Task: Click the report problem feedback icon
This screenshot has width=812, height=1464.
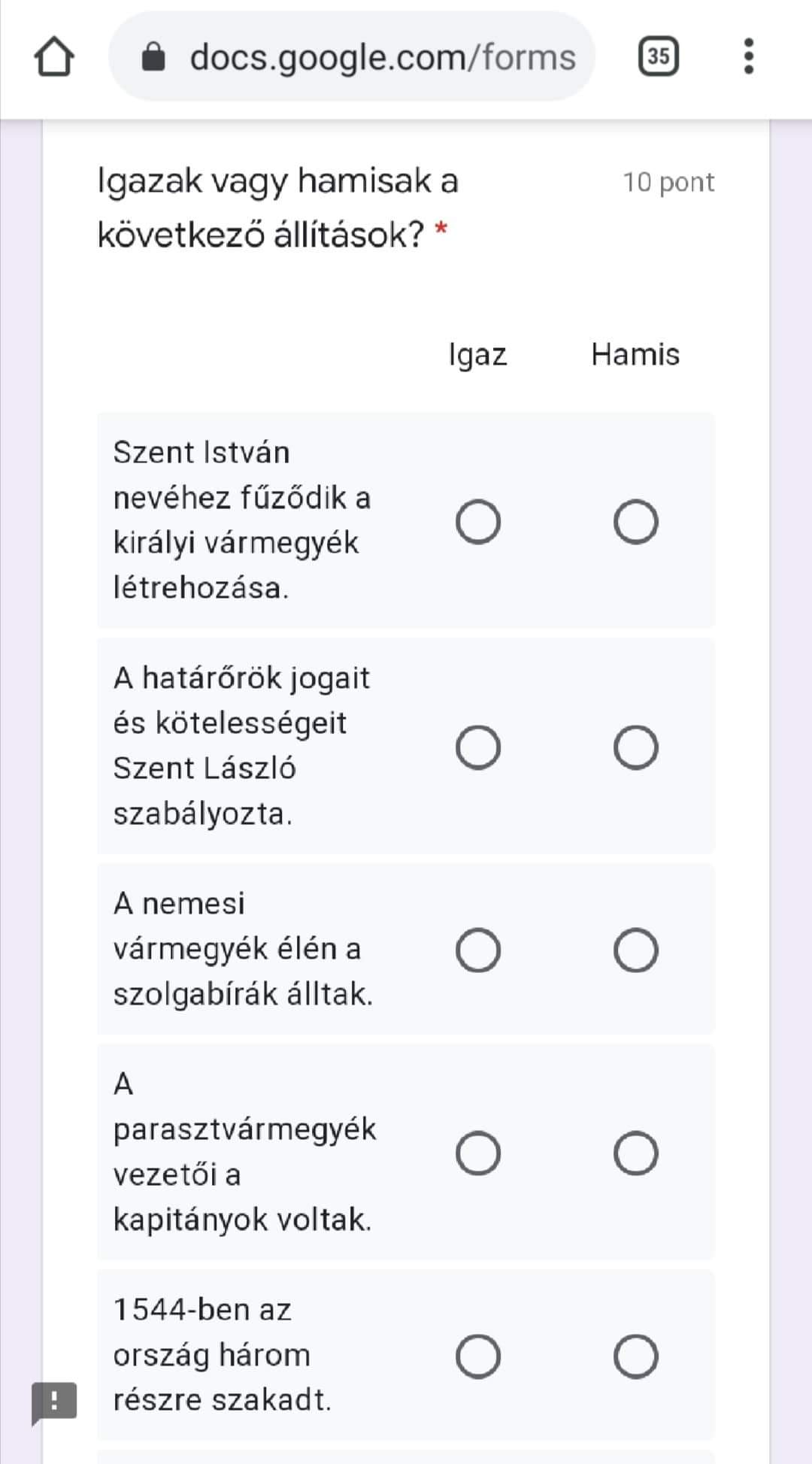Action: pos(54,1402)
